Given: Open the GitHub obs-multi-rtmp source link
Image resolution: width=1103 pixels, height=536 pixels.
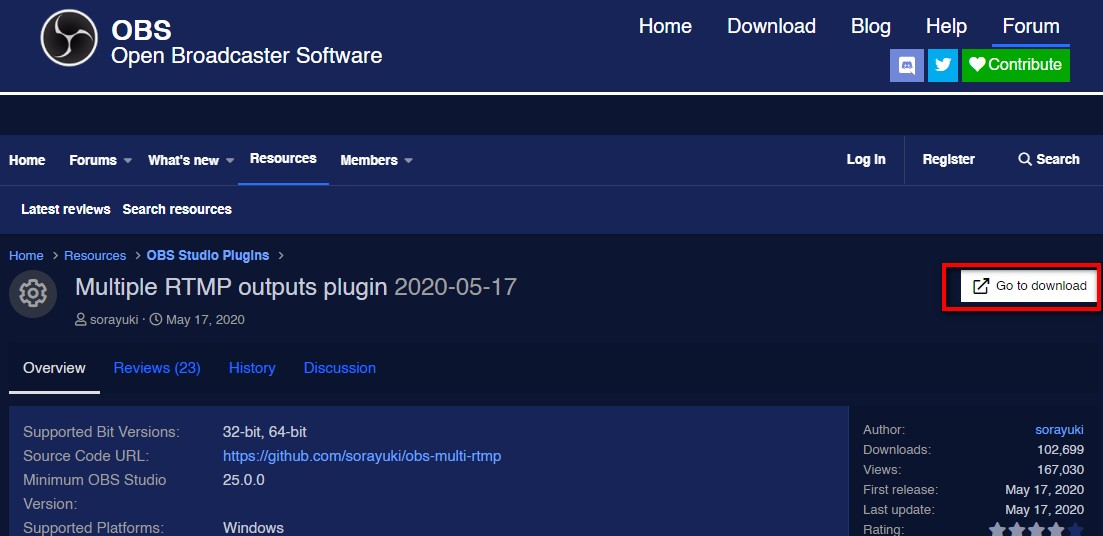Looking at the screenshot, I should 362,456.
